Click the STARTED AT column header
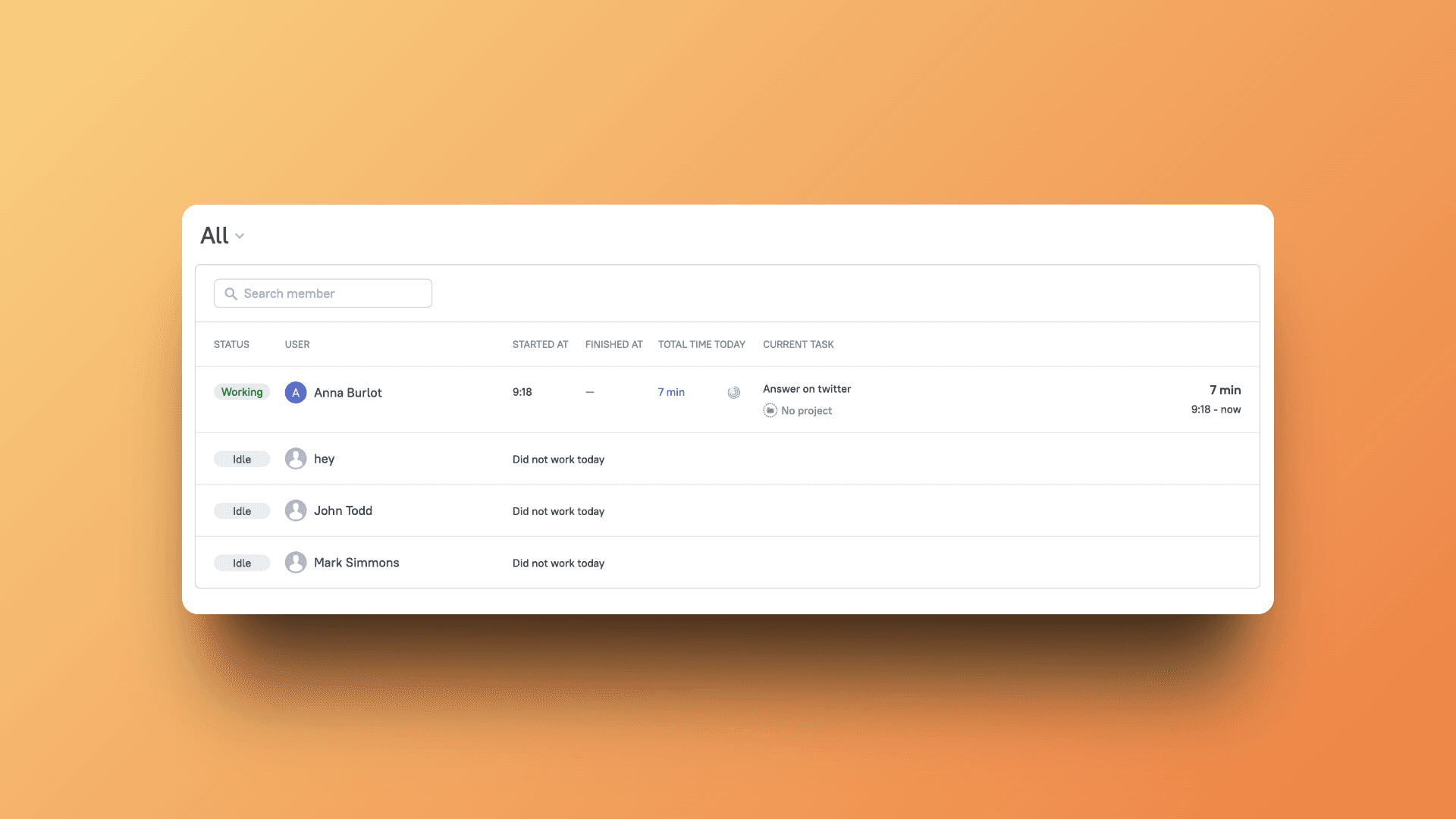The image size is (1456, 819). [540, 344]
